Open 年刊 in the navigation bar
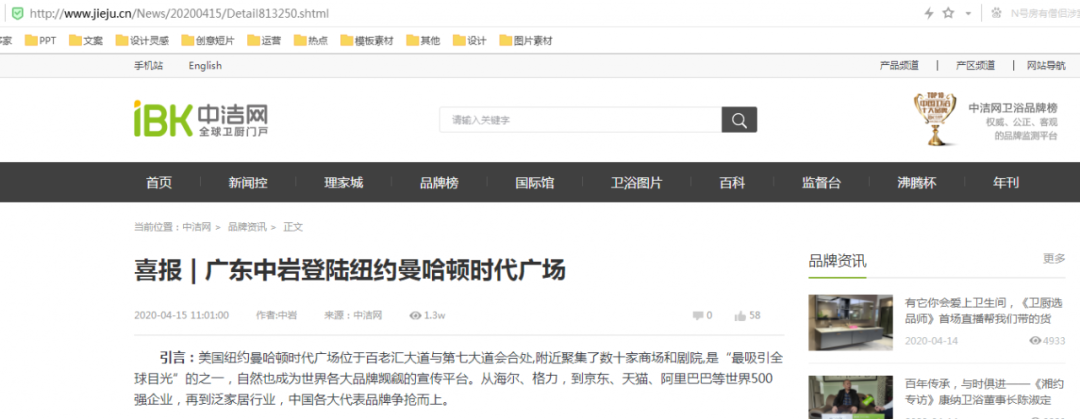The height and width of the screenshot is (419, 1080). (x=1006, y=183)
